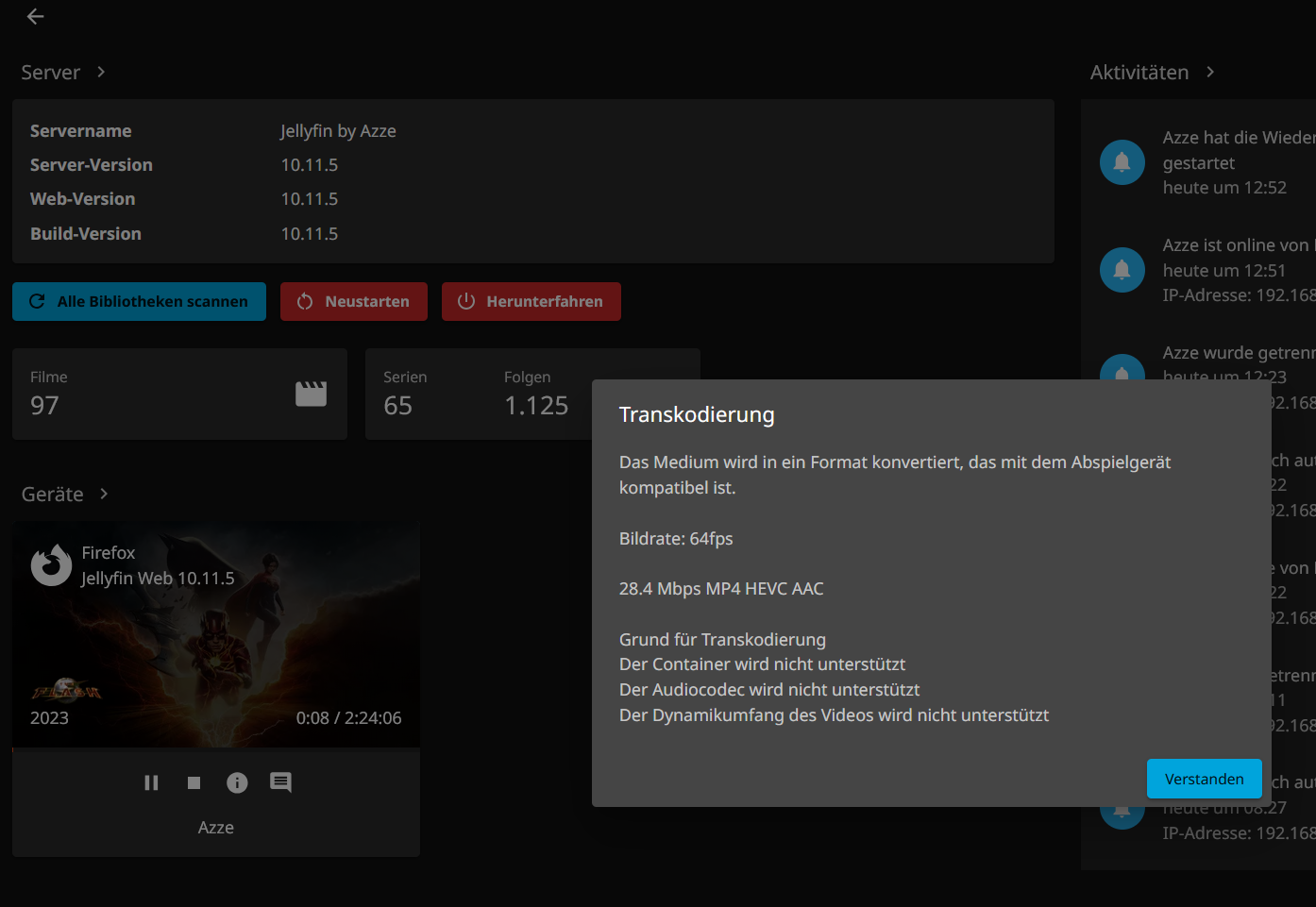
Task: Click the restart icon in Neustarten
Action: [x=305, y=301]
